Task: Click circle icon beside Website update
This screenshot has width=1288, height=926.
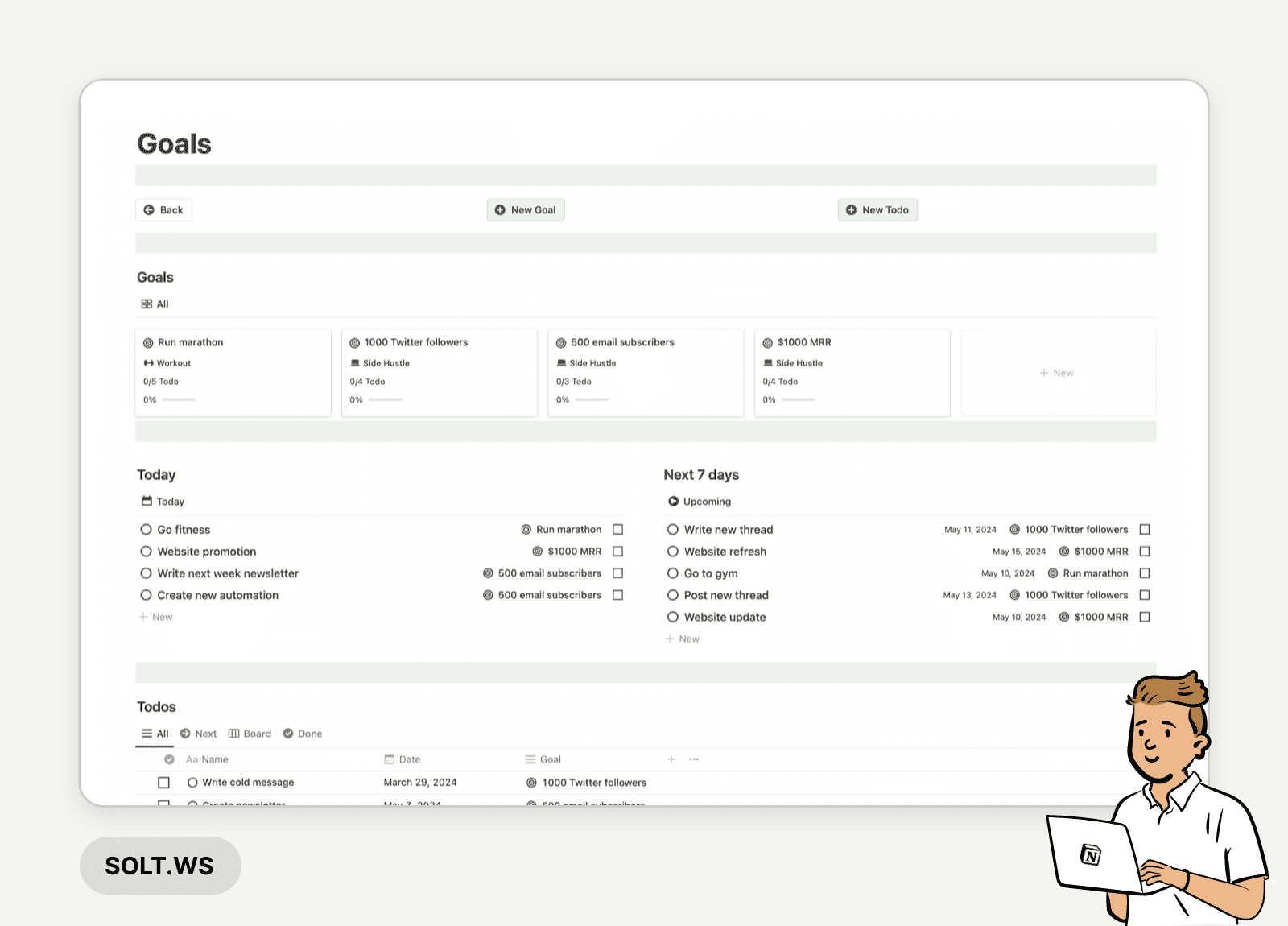Action: [673, 617]
